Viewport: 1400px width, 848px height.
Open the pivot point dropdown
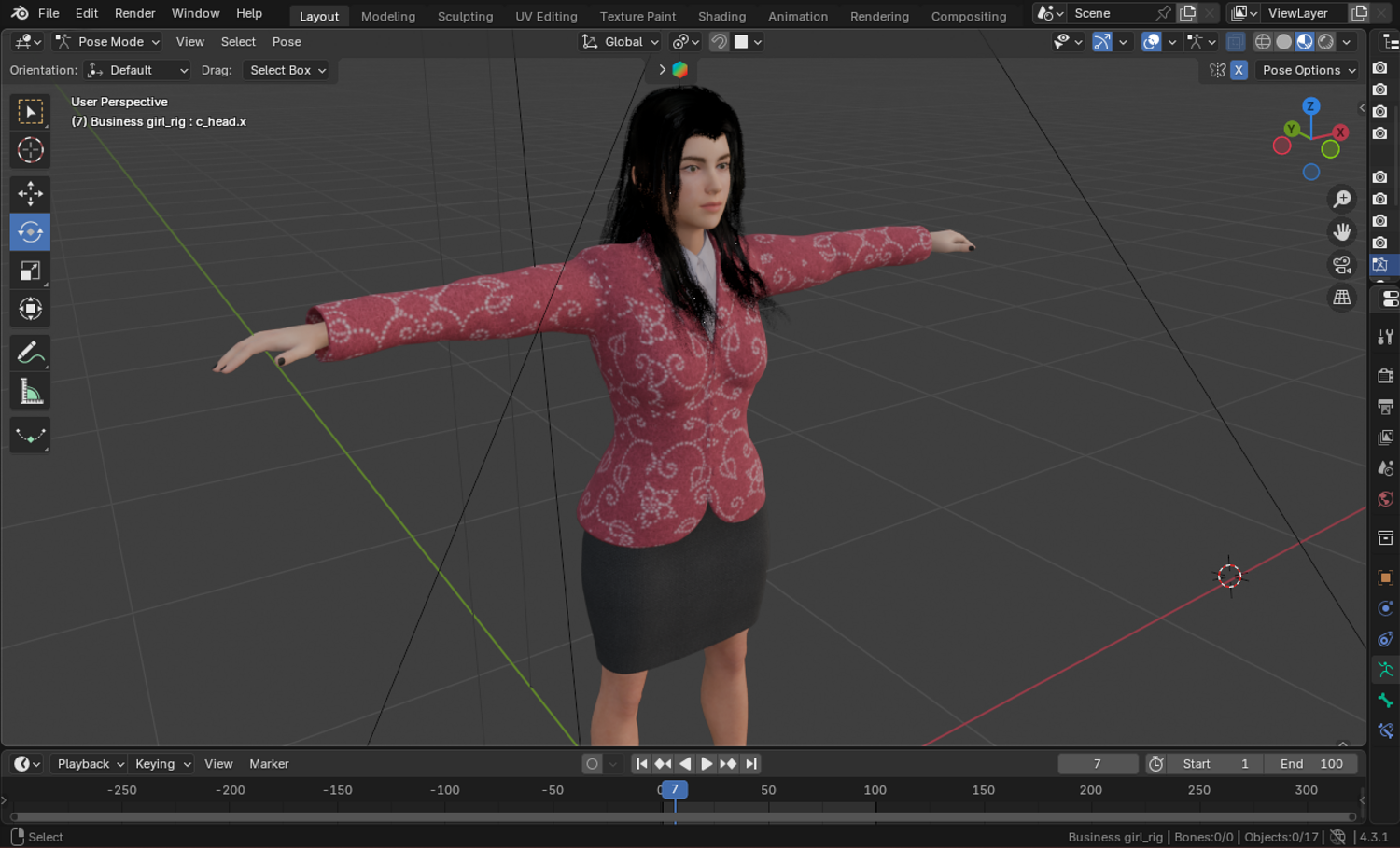(x=686, y=42)
